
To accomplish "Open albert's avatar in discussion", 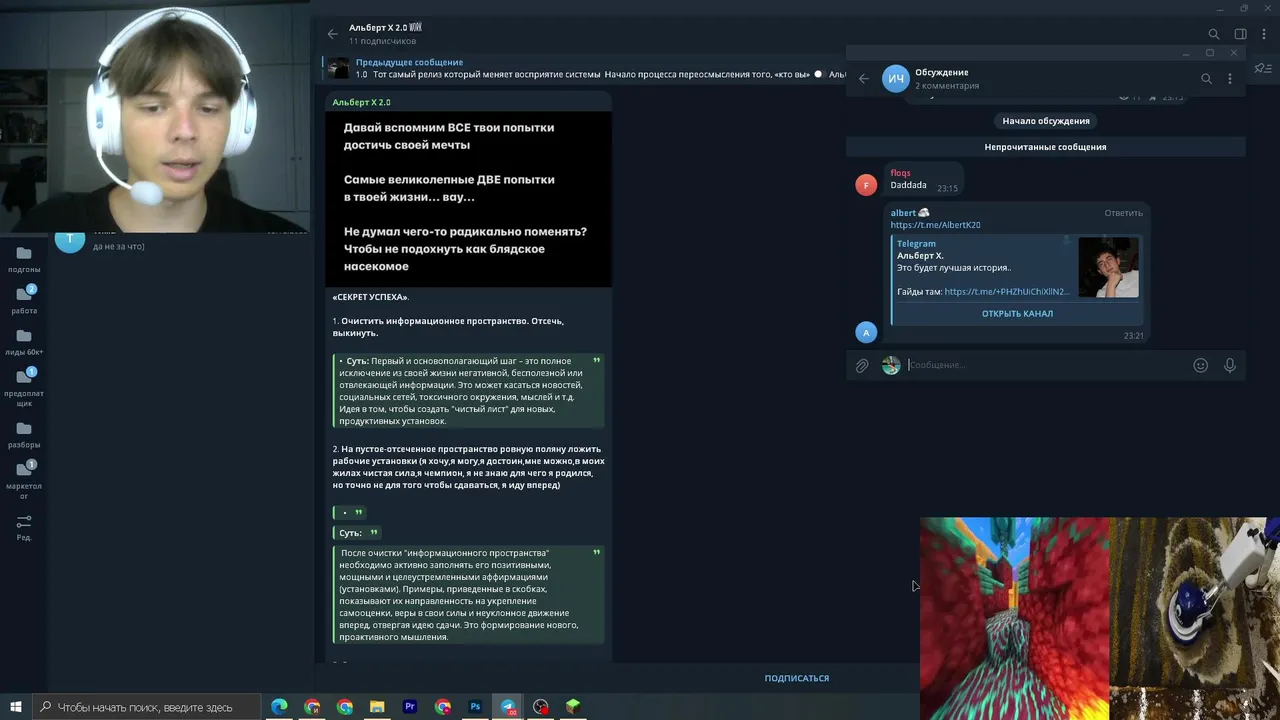I will coord(866,332).
